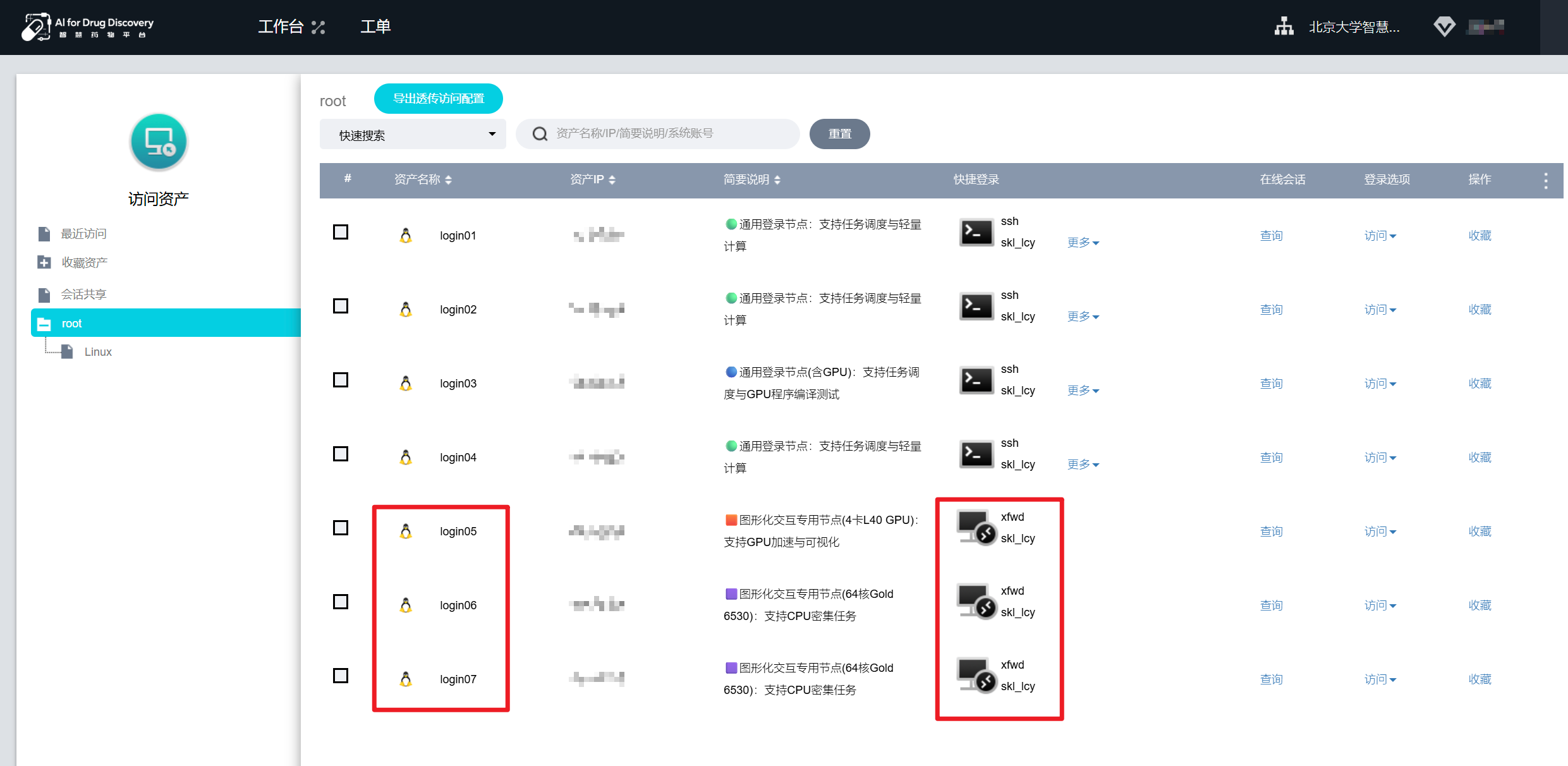
Task: Click the Linux penguin icon for login01
Action: (x=406, y=235)
